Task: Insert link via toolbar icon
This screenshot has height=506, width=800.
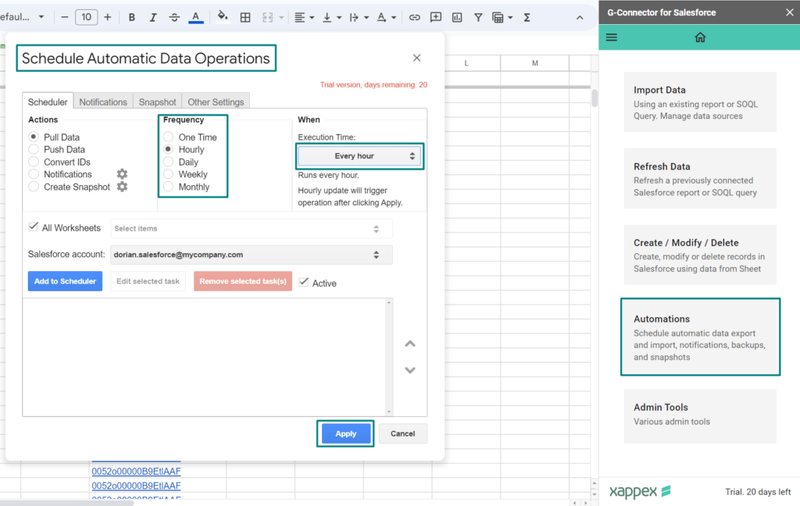Action: pos(414,17)
